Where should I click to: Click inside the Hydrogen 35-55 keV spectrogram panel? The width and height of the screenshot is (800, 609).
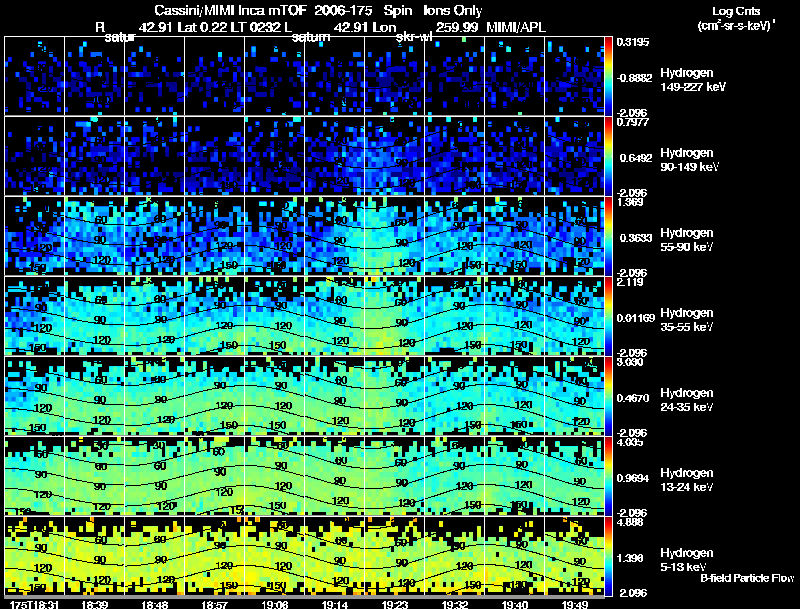305,316
